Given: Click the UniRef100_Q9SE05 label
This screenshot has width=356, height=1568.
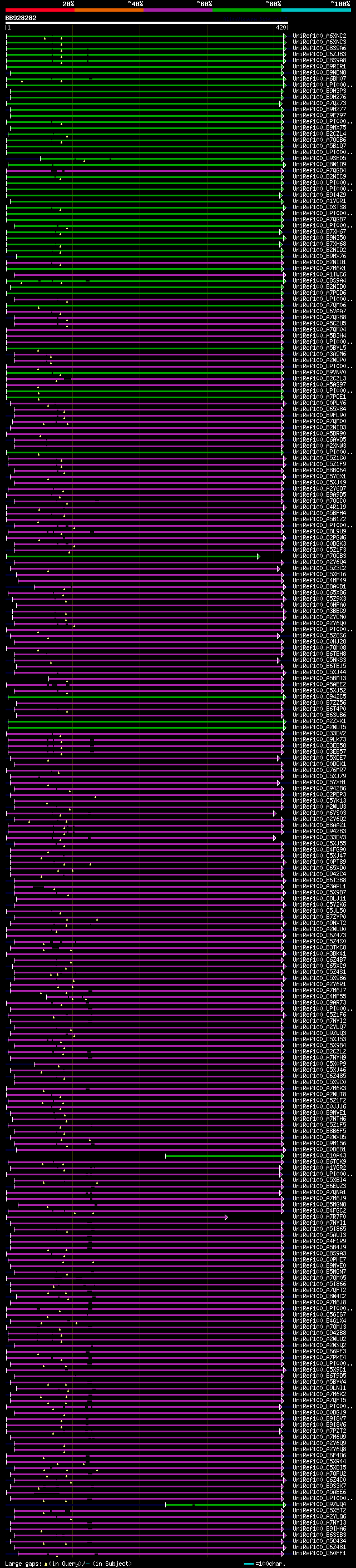Looking at the screenshot, I should tap(319, 159).
